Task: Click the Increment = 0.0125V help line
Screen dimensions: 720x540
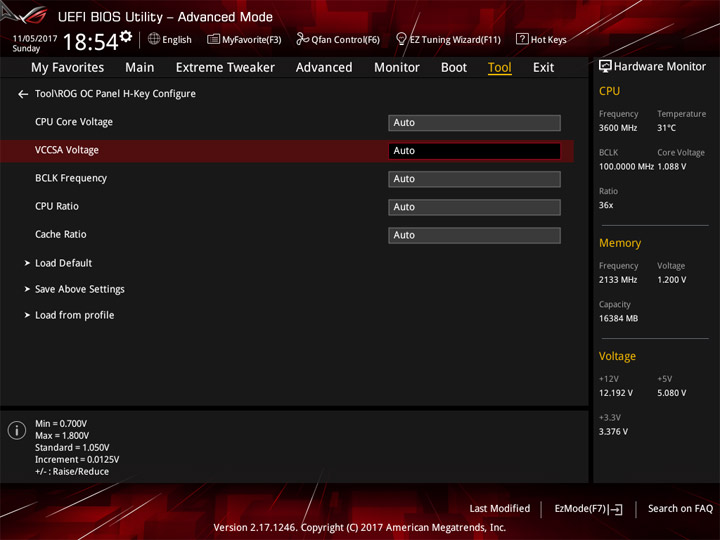Action: 77,460
